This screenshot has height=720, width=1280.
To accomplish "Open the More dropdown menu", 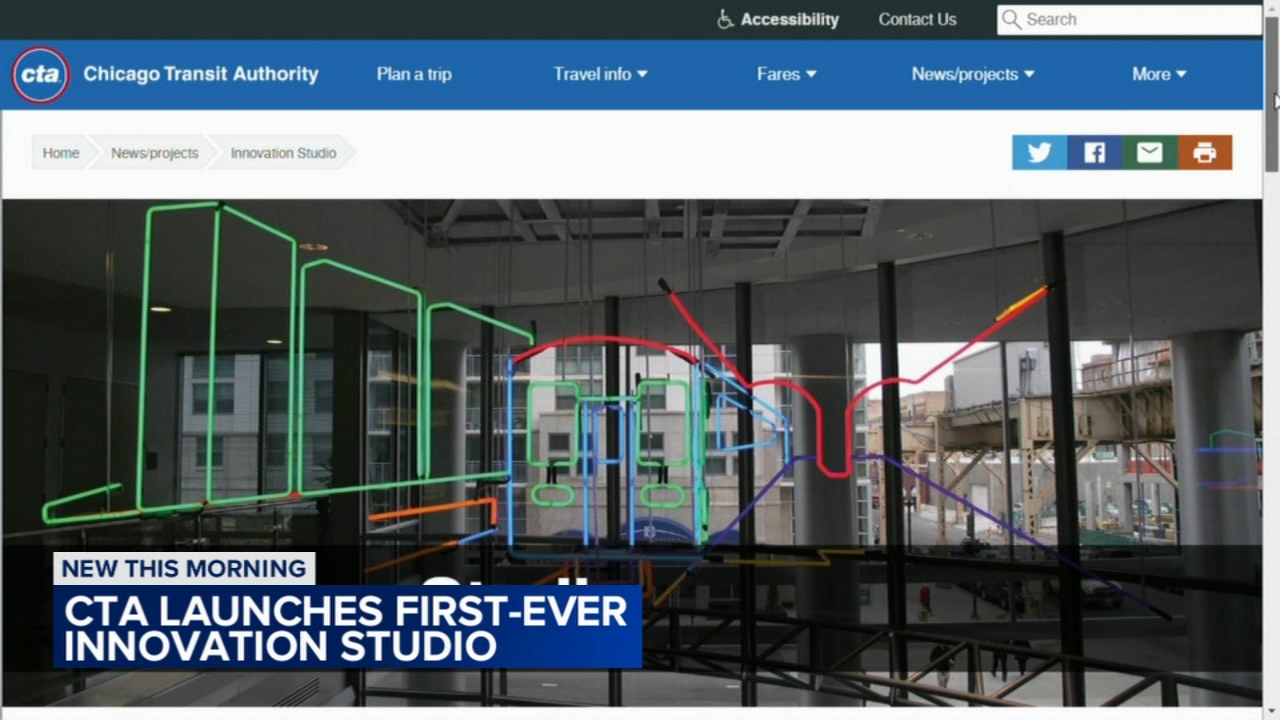I will pyautogui.click(x=1158, y=74).
